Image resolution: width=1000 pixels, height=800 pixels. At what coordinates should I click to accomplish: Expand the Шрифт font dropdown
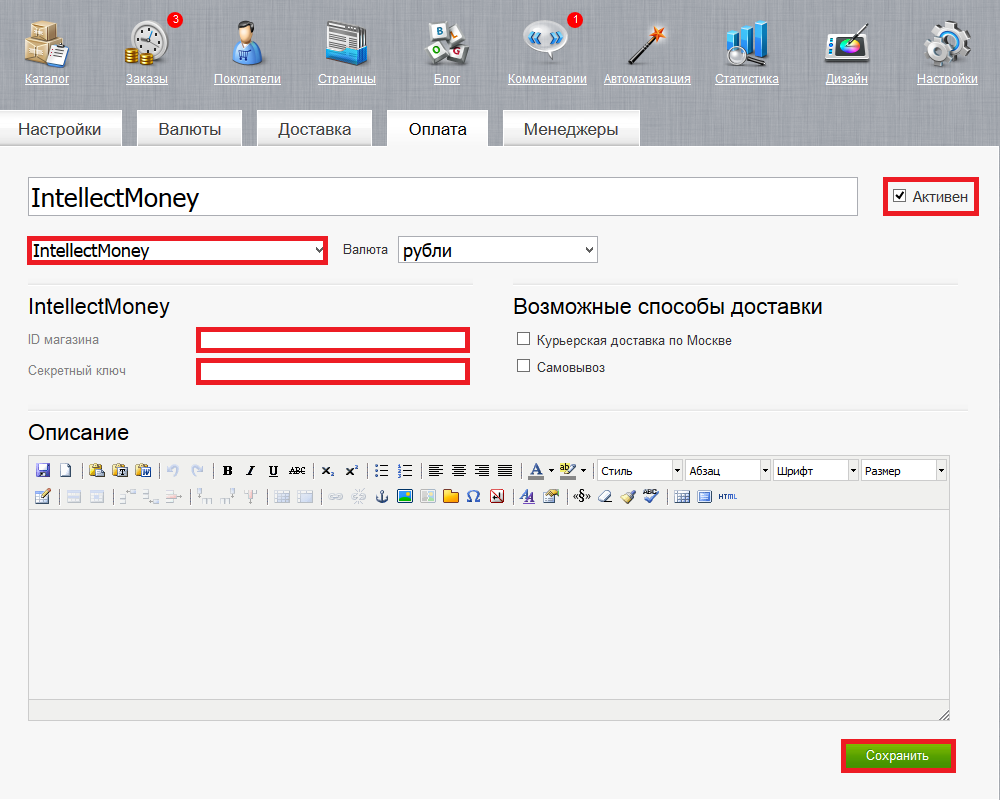tap(817, 470)
